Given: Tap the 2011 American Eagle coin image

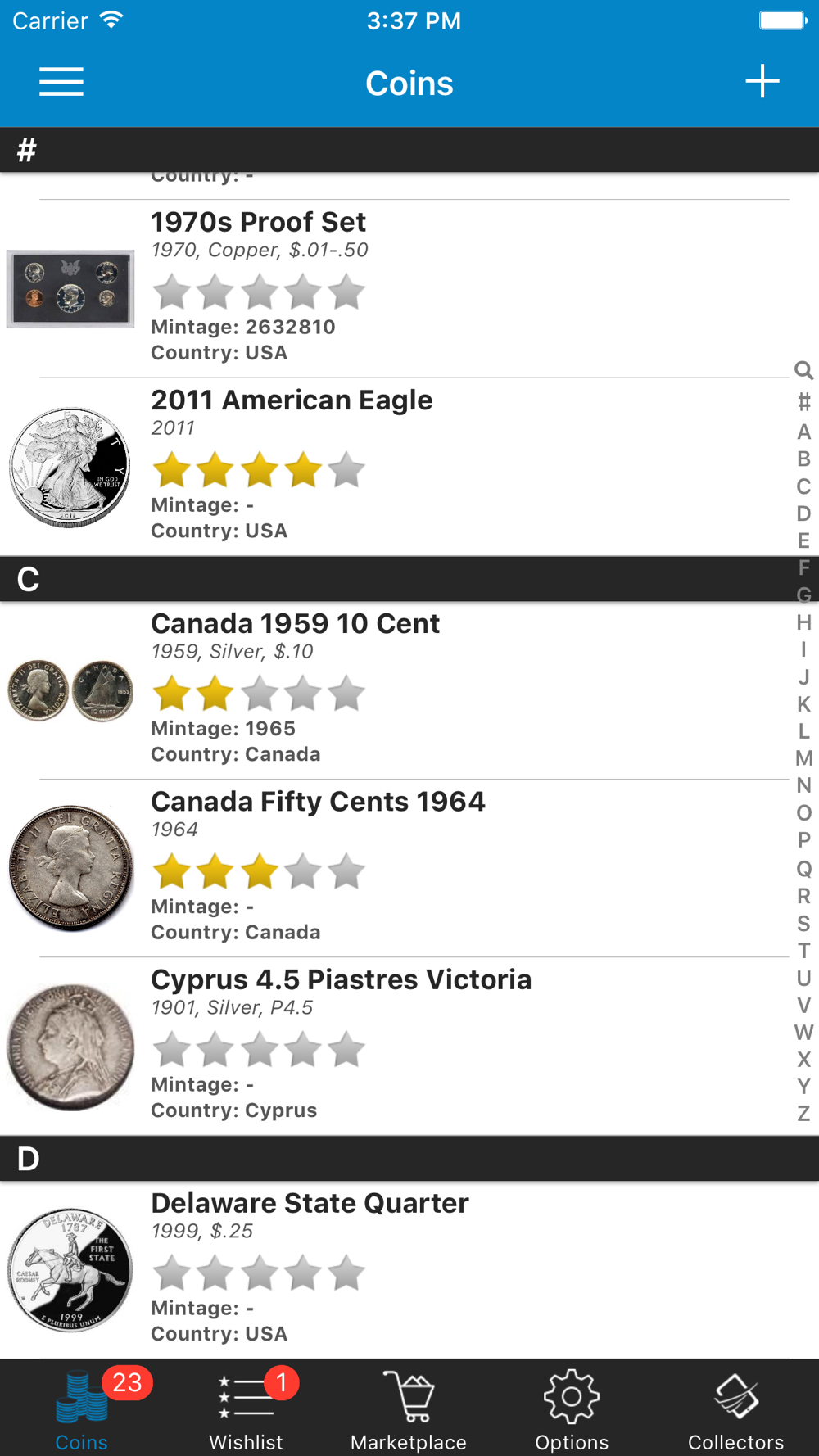Looking at the screenshot, I should point(70,467).
